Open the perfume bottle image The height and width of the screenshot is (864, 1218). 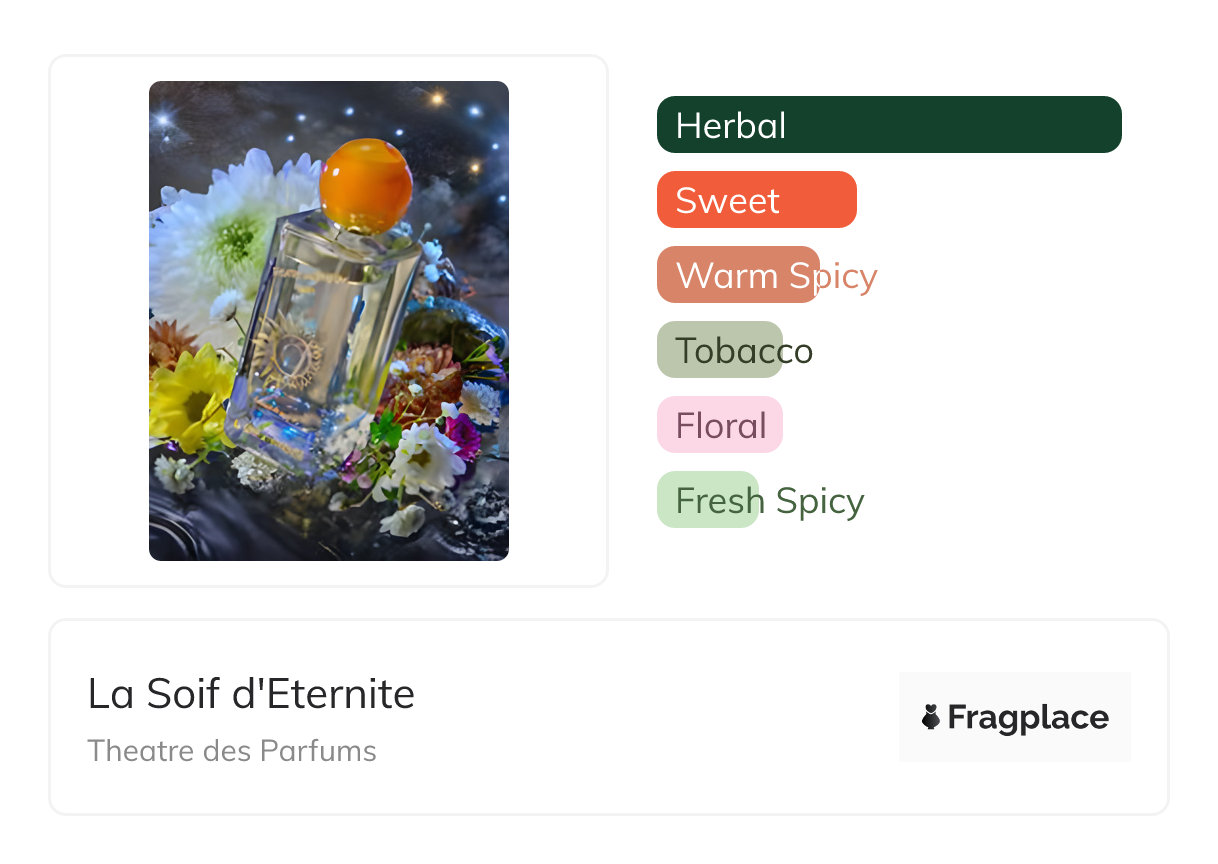329,321
